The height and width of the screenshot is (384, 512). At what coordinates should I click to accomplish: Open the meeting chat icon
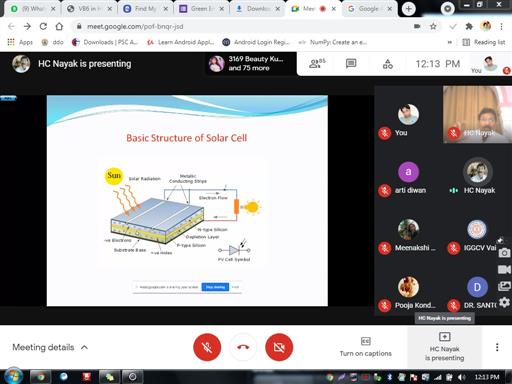coord(351,63)
